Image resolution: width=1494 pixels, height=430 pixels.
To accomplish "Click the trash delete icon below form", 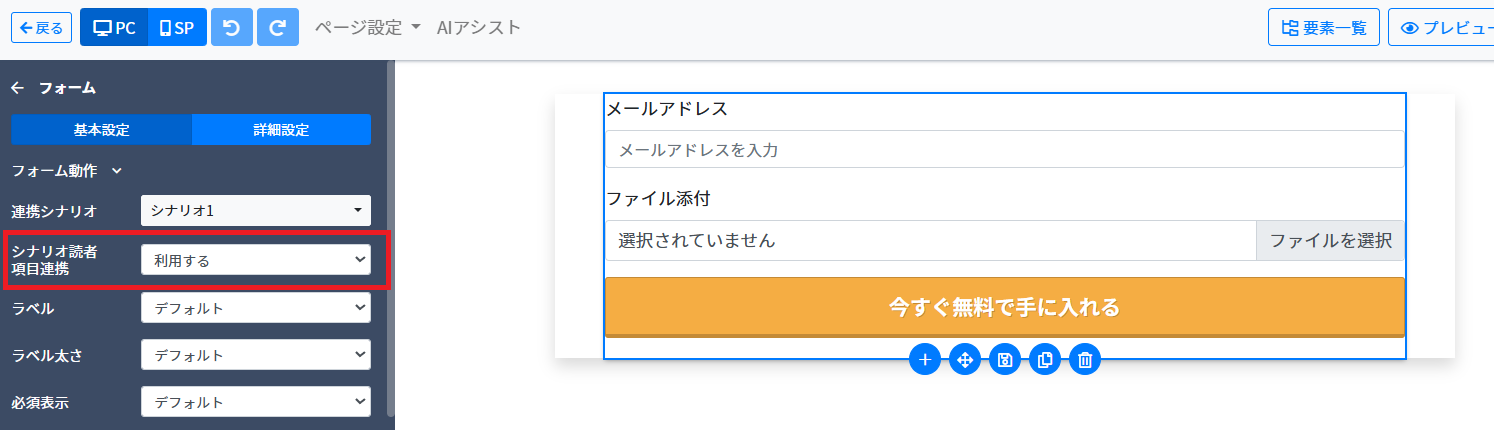I will click(x=1085, y=360).
